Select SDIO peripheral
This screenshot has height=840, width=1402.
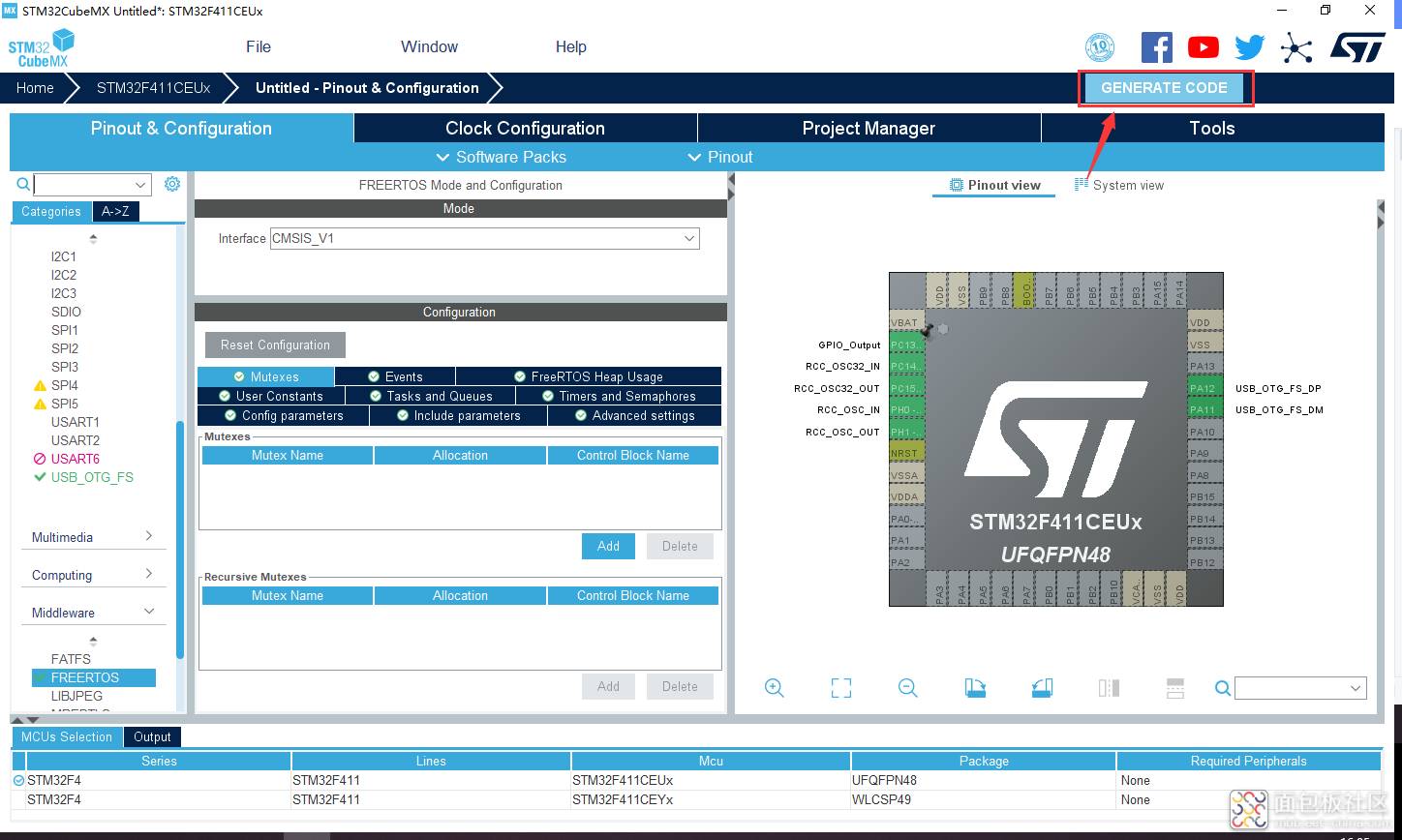pyautogui.click(x=66, y=312)
